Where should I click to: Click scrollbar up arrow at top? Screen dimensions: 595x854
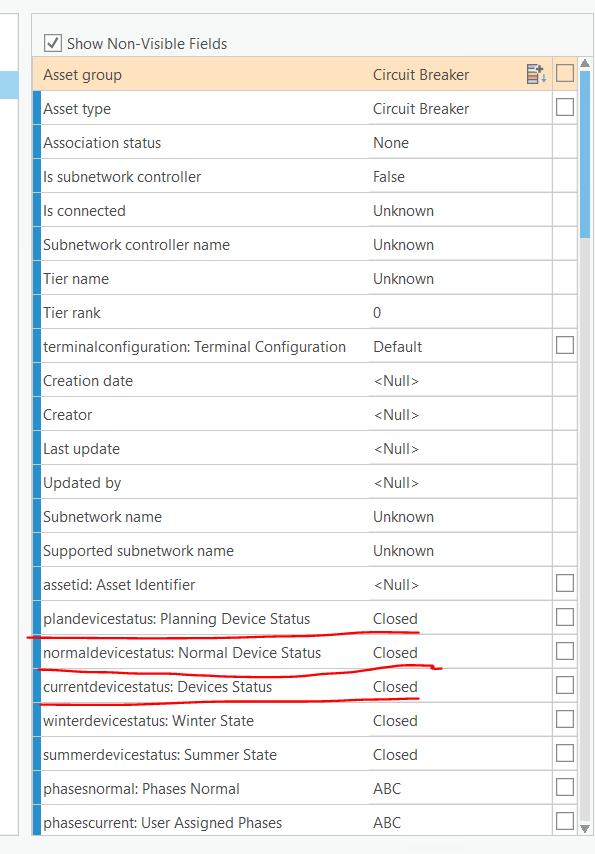point(585,63)
